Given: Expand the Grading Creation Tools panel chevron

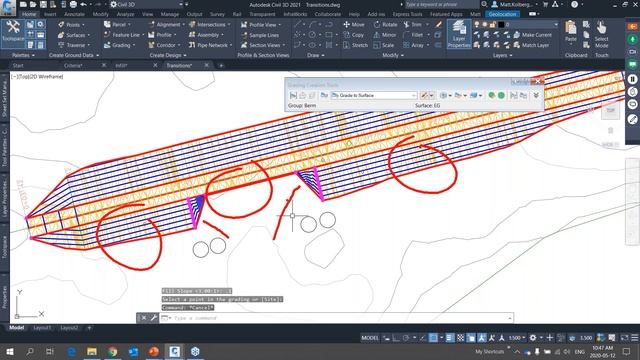Looking at the screenshot, I should (x=536, y=95).
